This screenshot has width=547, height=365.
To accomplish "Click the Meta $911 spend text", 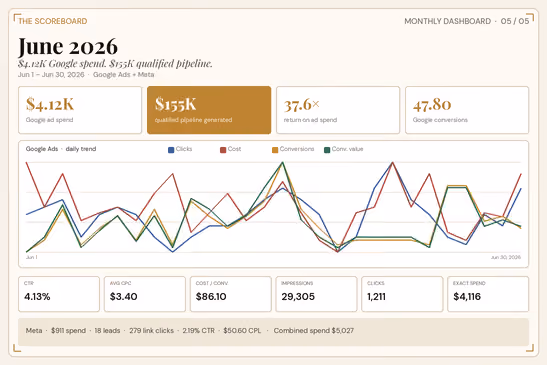I will (x=56, y=330).
